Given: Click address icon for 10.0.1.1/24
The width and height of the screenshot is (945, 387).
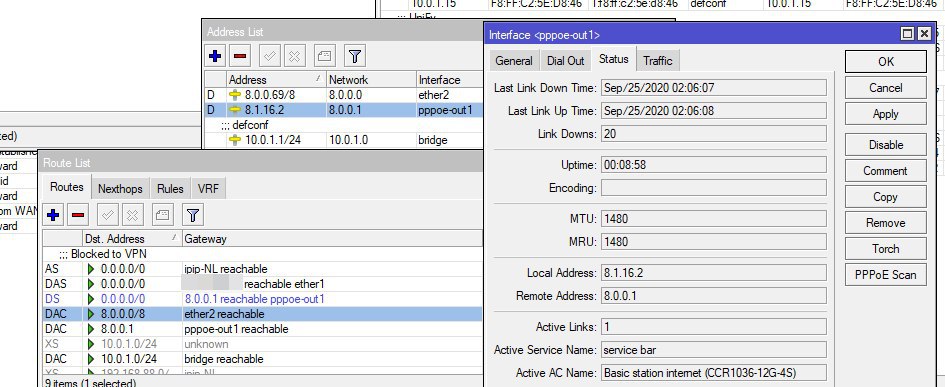Looking at the screenshot, I should pyautogui.click(x=235, y=140).
